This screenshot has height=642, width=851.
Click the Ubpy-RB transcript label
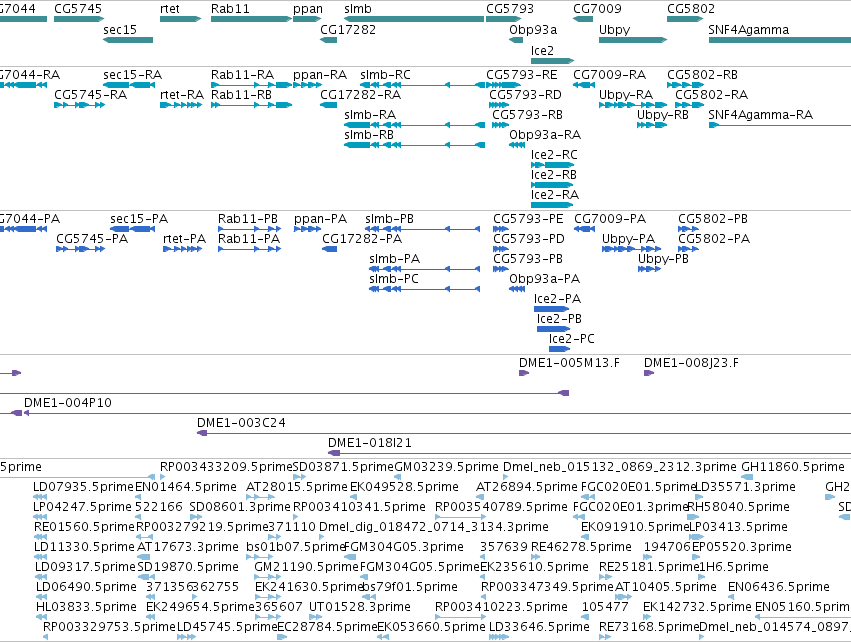663,115
